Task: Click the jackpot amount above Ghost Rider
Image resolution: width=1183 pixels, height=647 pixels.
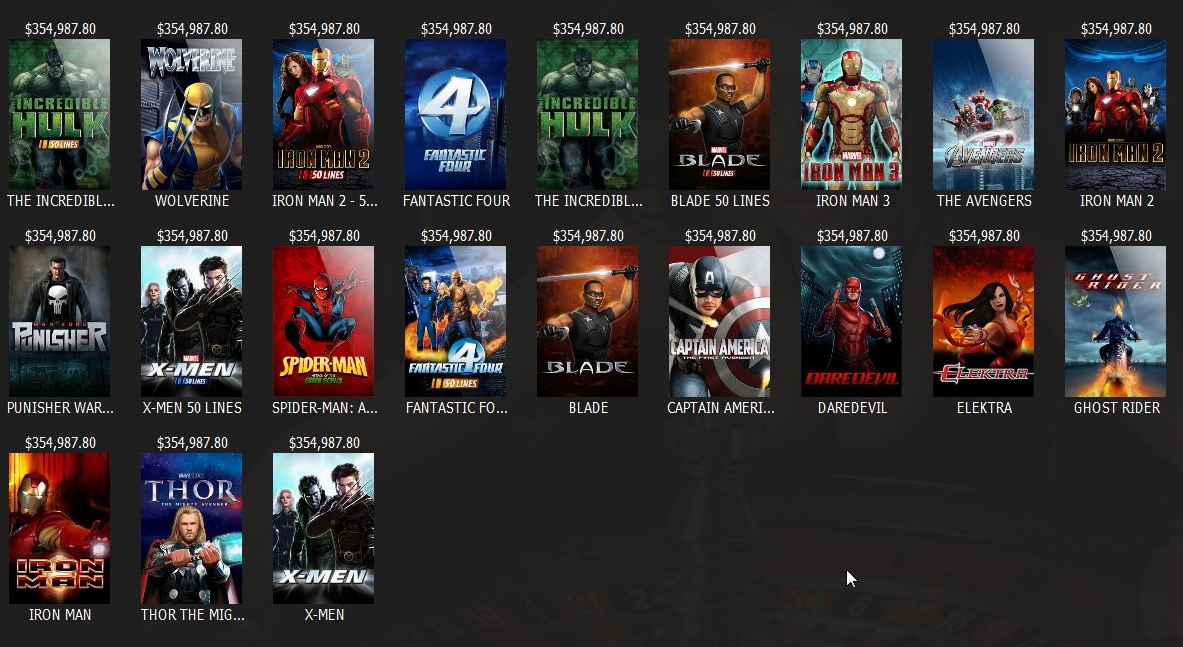Action: click(1117, 235)
